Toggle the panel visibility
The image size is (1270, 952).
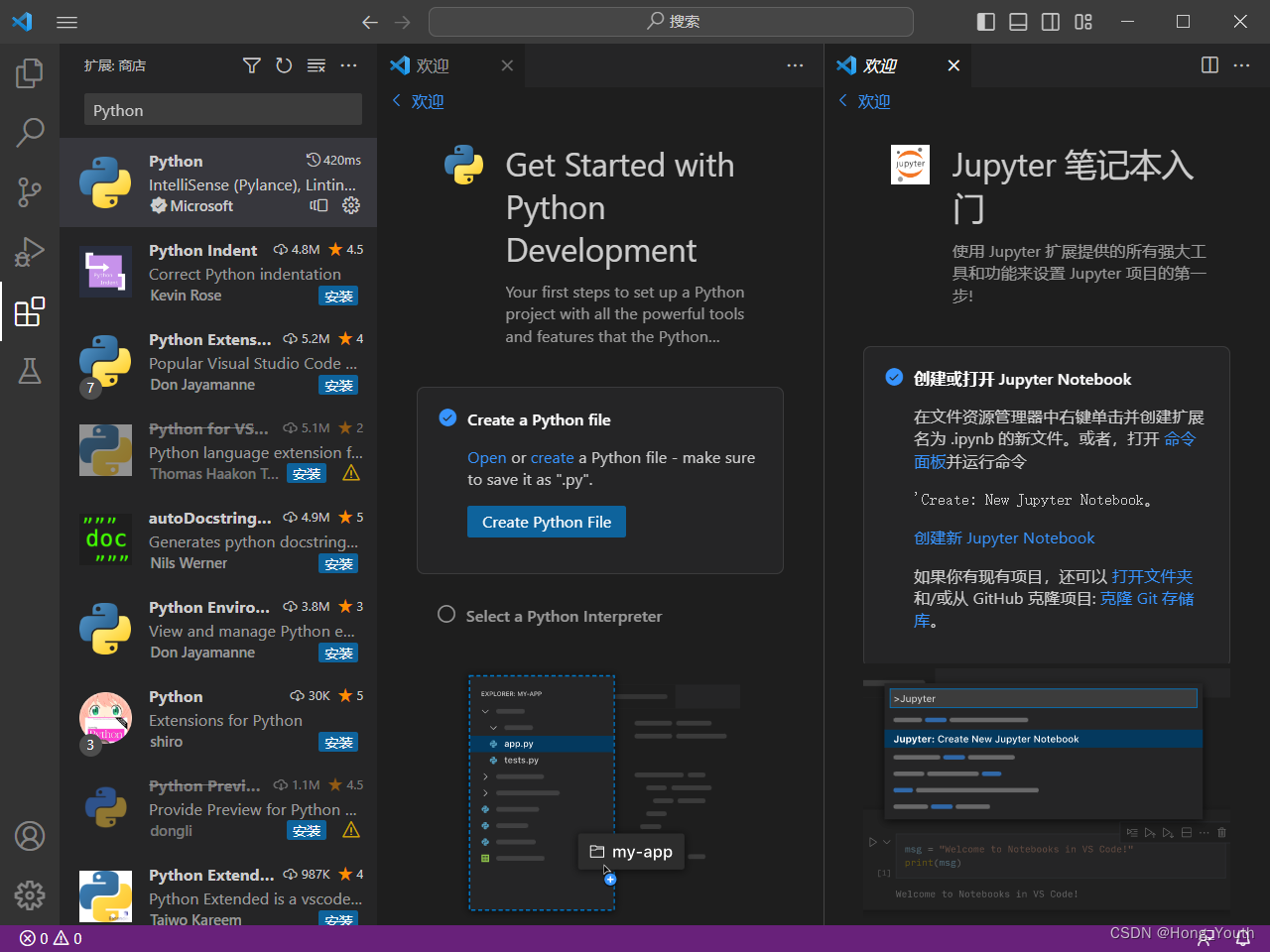click(x=1018, y=21)
